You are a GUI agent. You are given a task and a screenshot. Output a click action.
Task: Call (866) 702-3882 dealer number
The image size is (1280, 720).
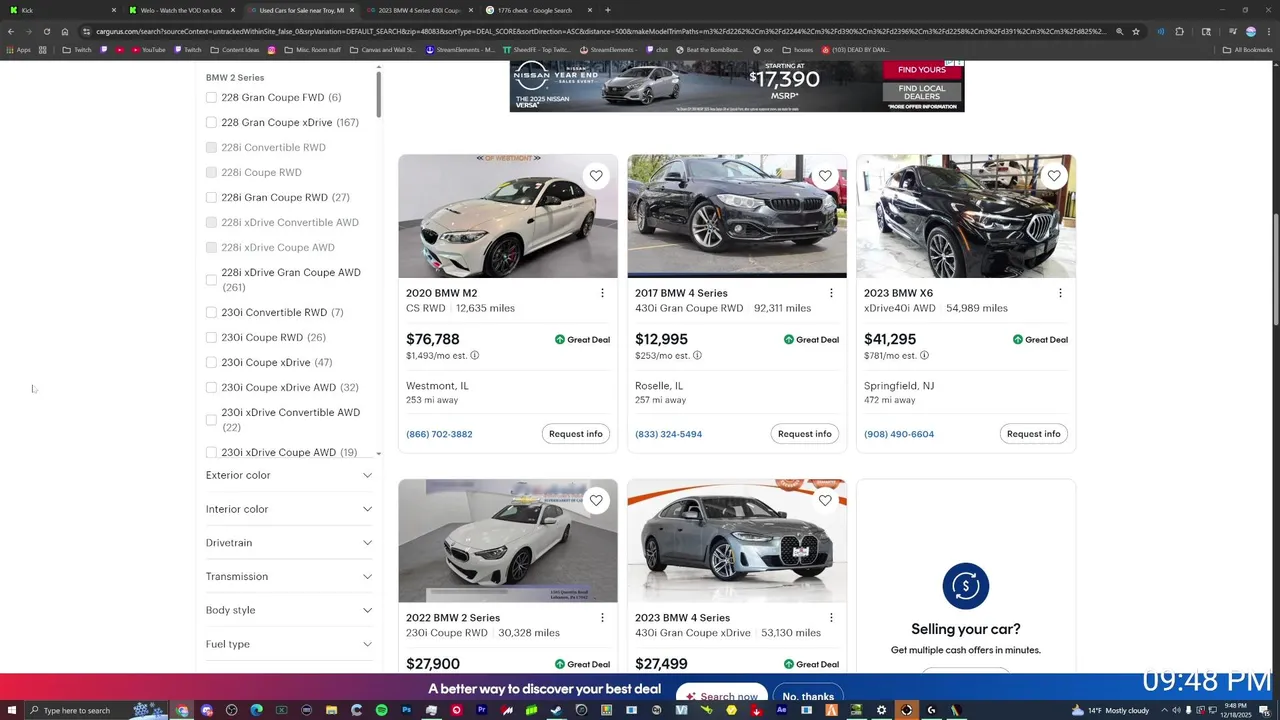[x=439, y=434]
